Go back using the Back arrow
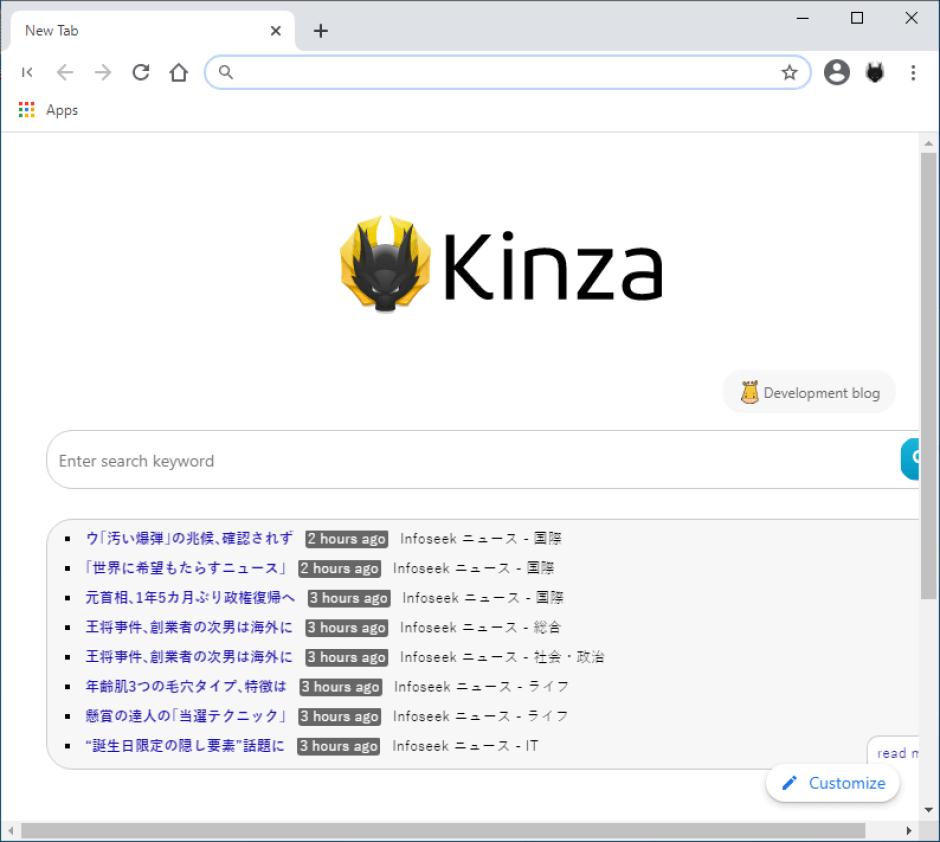Viewport: 940px width, 842px height. pyautogui.click(x=65, y=73)
